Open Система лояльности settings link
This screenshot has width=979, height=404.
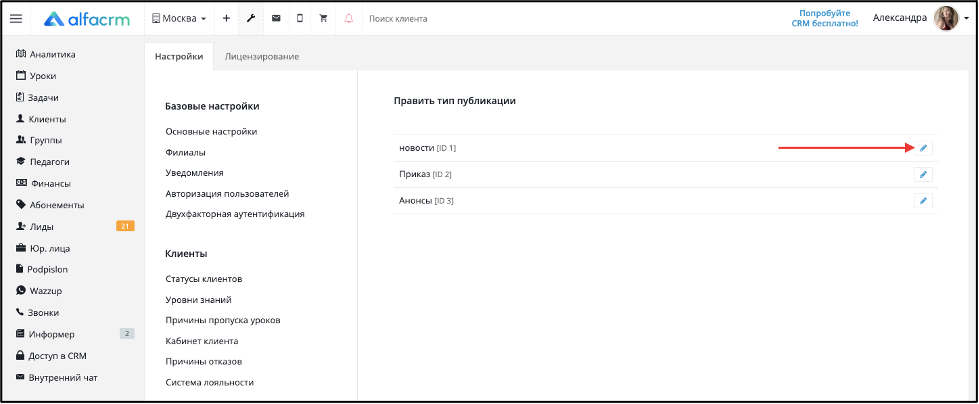coord(209,382)
